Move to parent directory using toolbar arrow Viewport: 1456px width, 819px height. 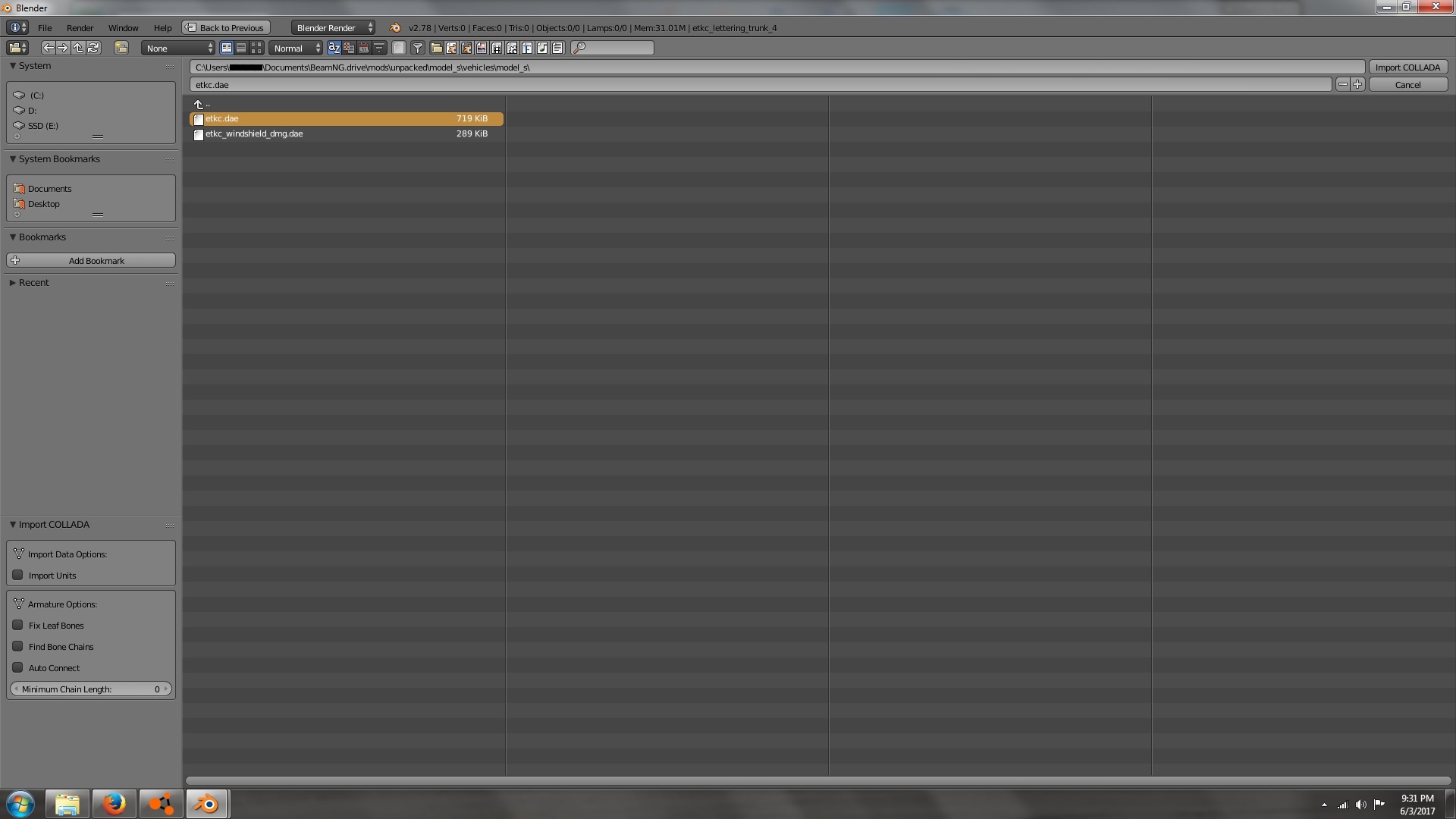[78, 48]
